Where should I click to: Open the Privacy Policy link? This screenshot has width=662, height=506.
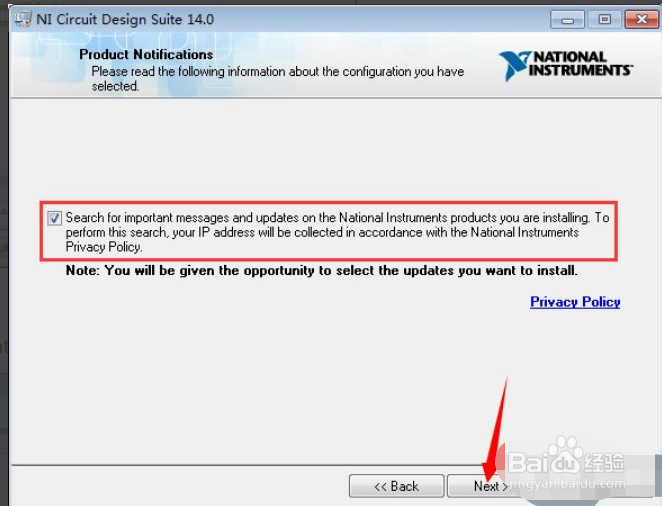click(575, 302)
